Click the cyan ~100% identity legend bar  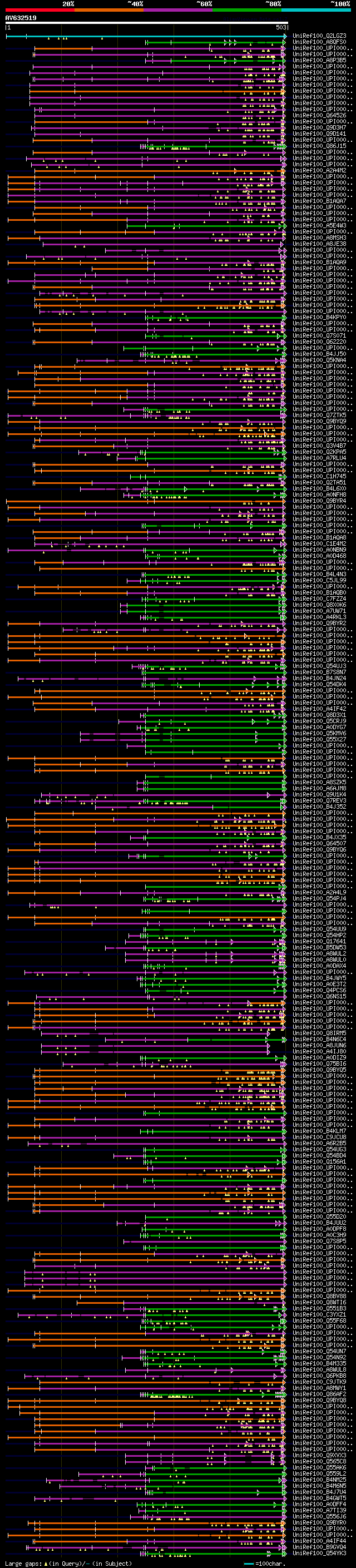[316, 10]
